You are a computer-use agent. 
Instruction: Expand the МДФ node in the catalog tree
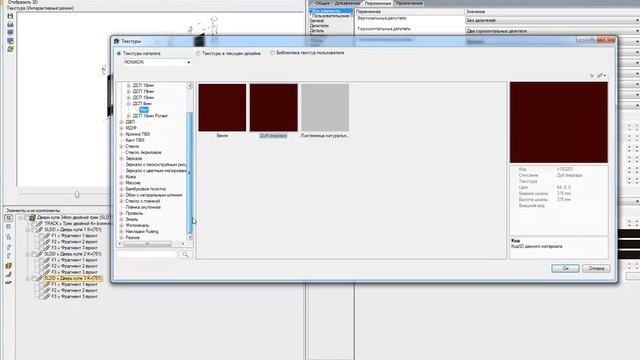pyautogui.click(x=121, y=128)
